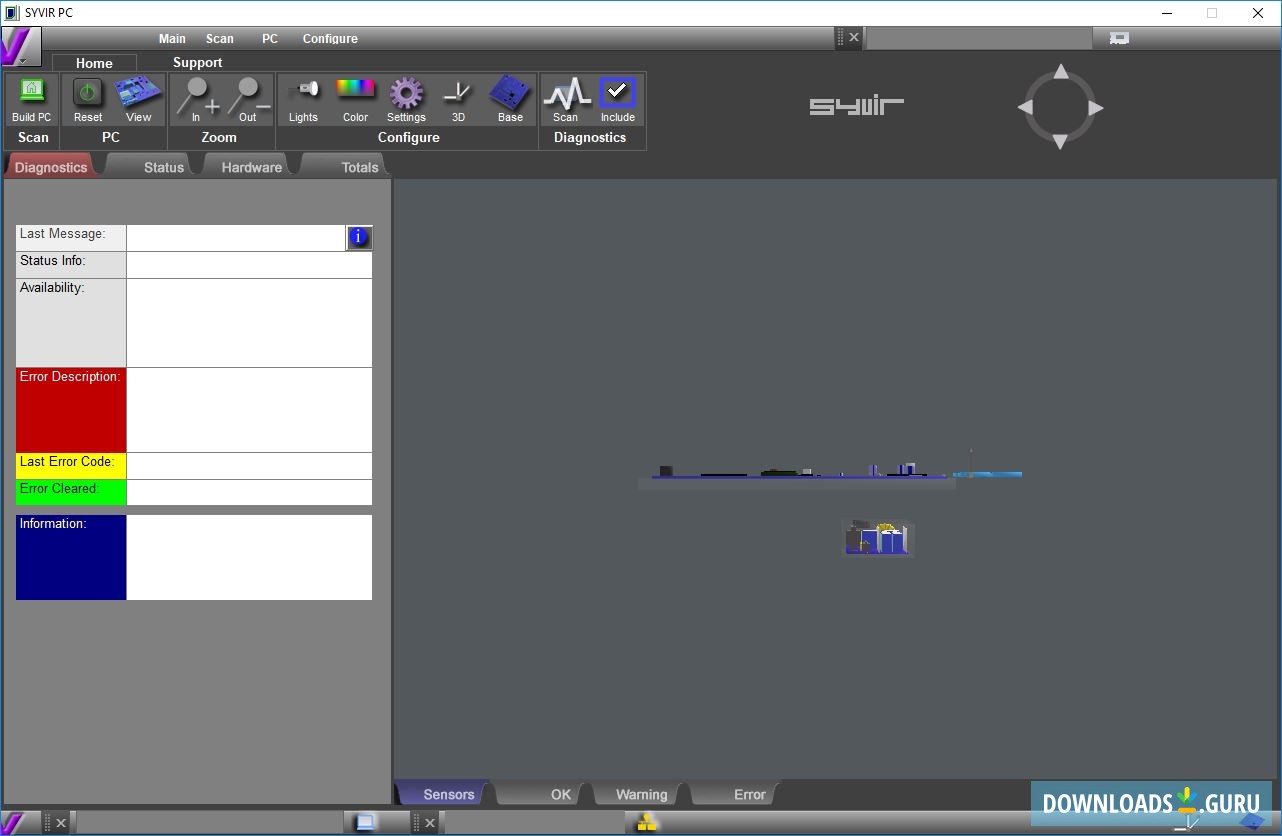Close the first bottom toolbar with X
The width and height of the screenshot is (1282, 836).
61,823
